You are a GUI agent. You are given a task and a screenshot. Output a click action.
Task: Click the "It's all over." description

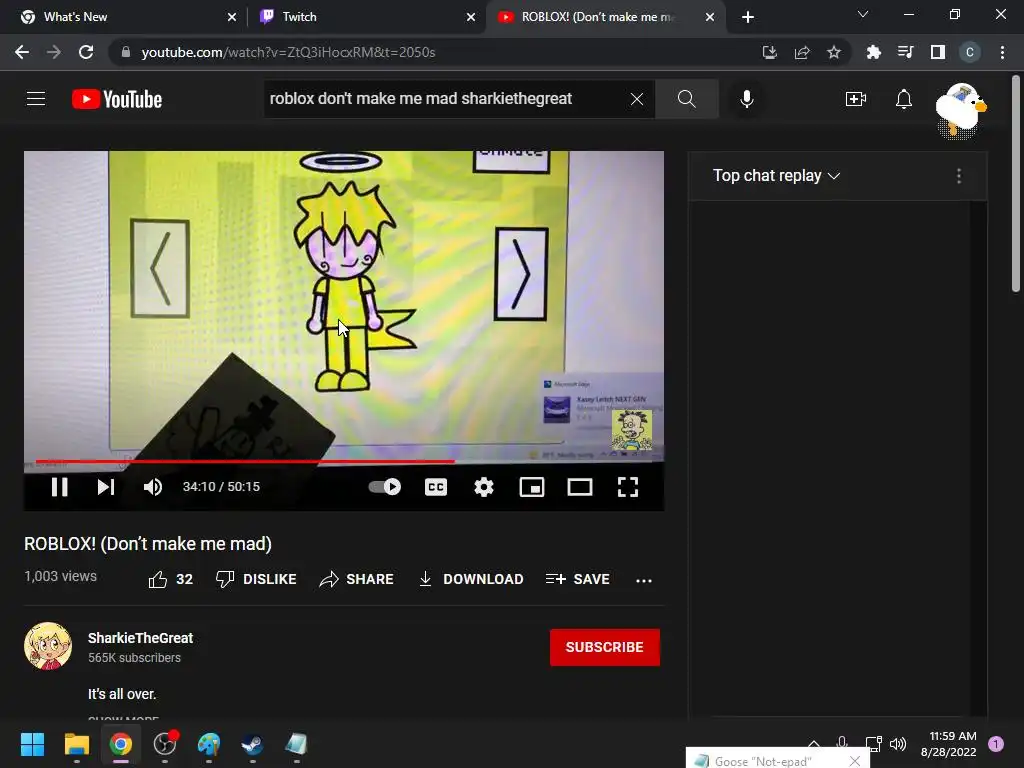(x=122, y=694)
